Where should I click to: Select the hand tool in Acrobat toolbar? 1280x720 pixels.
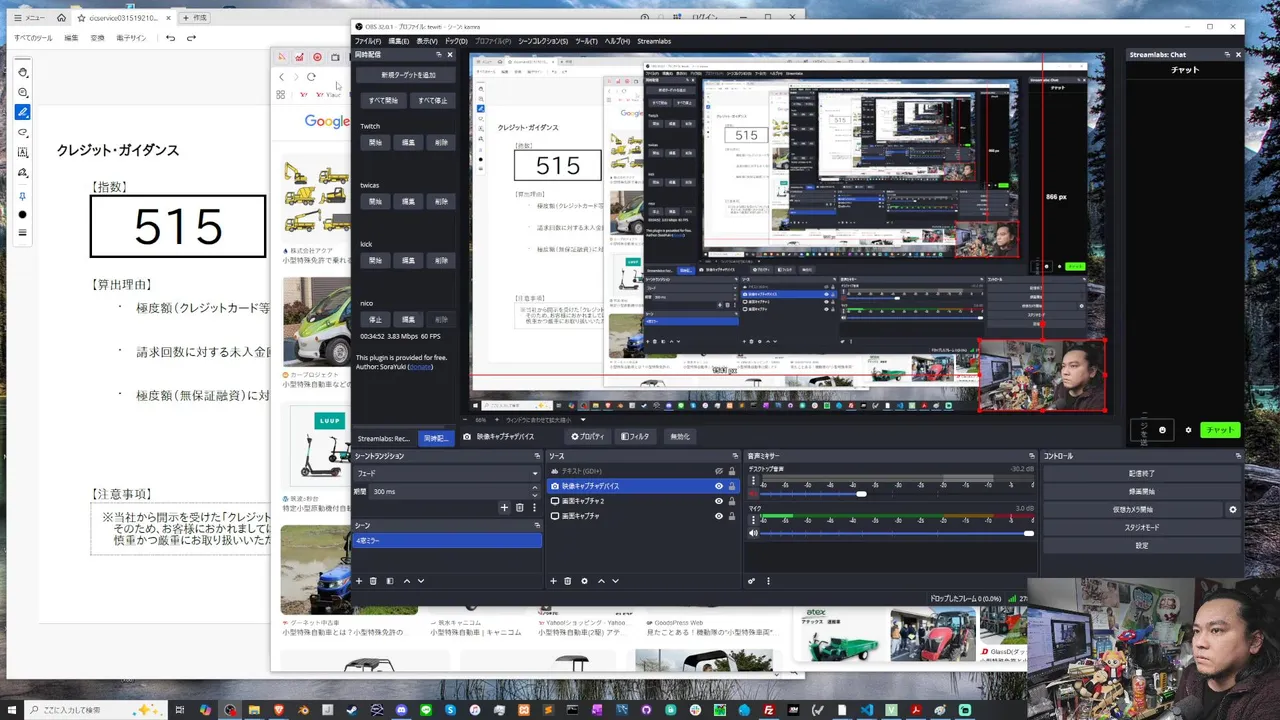pyautogui.click(x=22, y=72)
